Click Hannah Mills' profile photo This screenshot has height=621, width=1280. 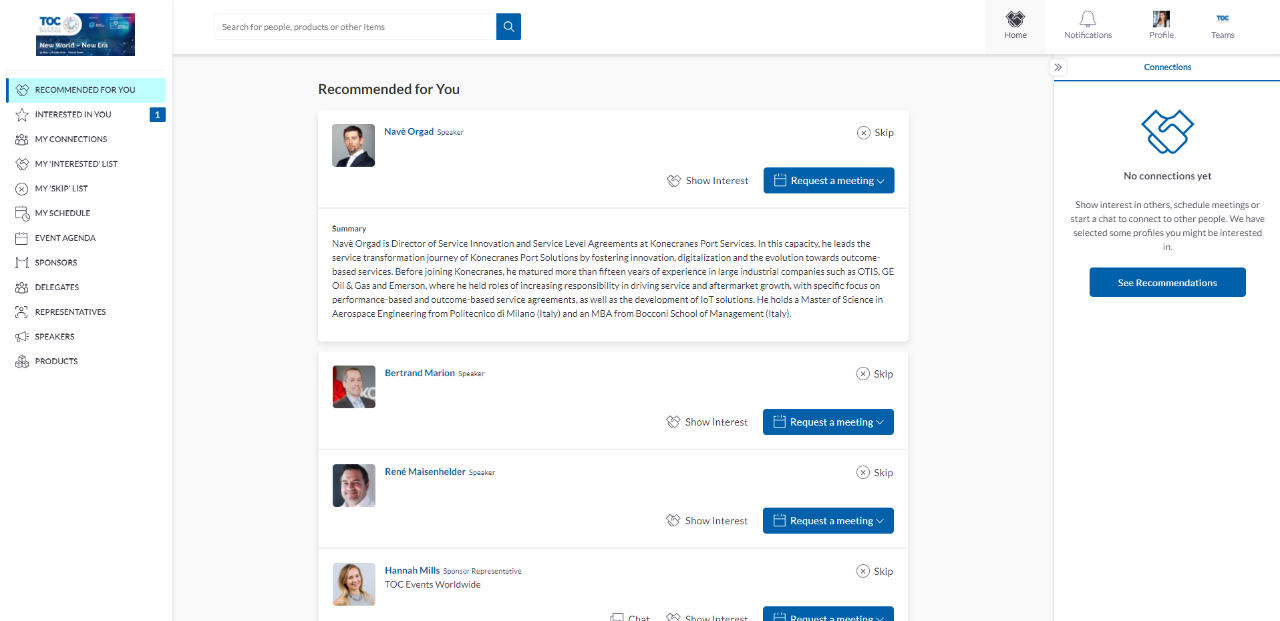pyautogui.click(x=354, y=584)
